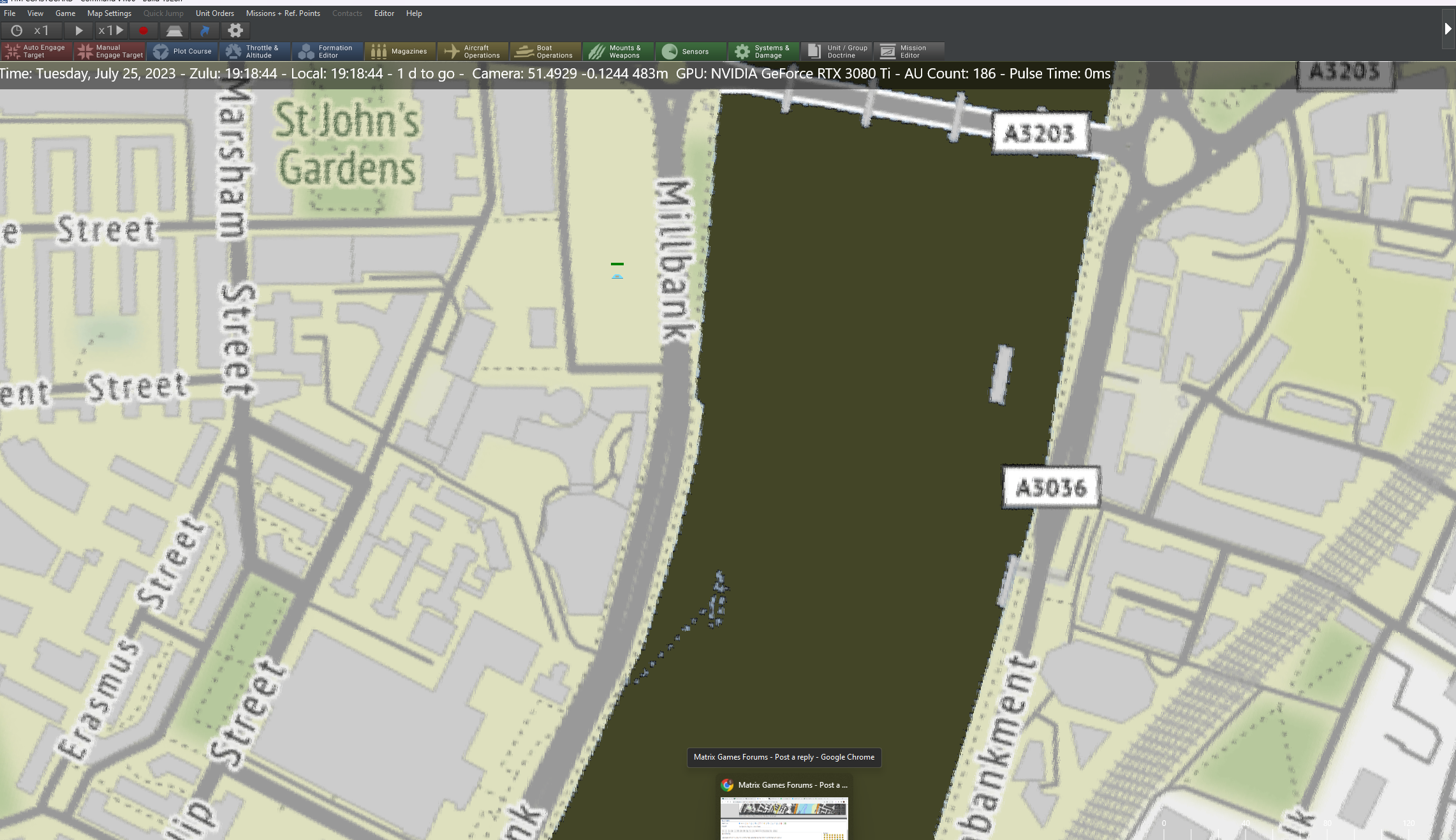Viewport: 1456px width, 840px height.
Task: Click the 'Pulse Time: 0ms' status text
Action: click(1060, 74)
